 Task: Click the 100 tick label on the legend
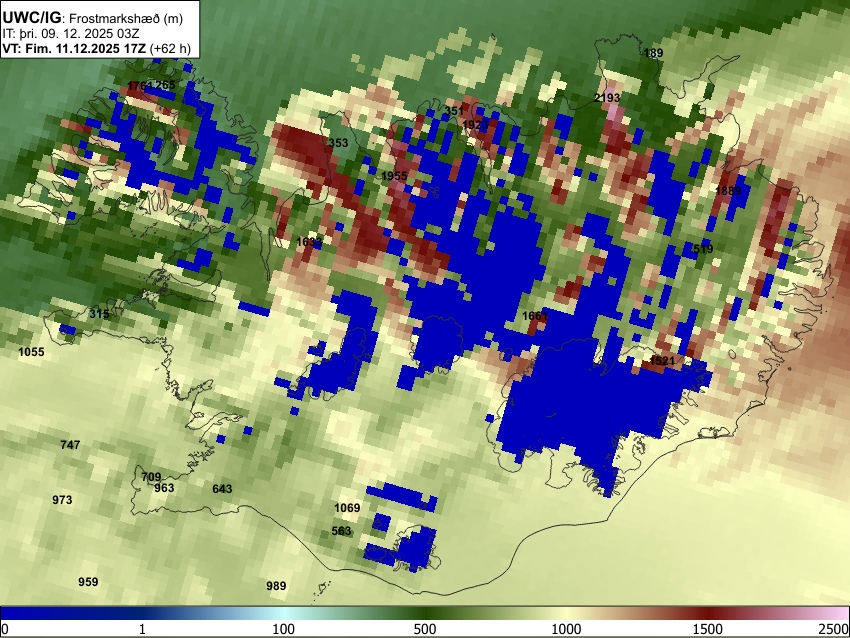[x=284, y=629]
